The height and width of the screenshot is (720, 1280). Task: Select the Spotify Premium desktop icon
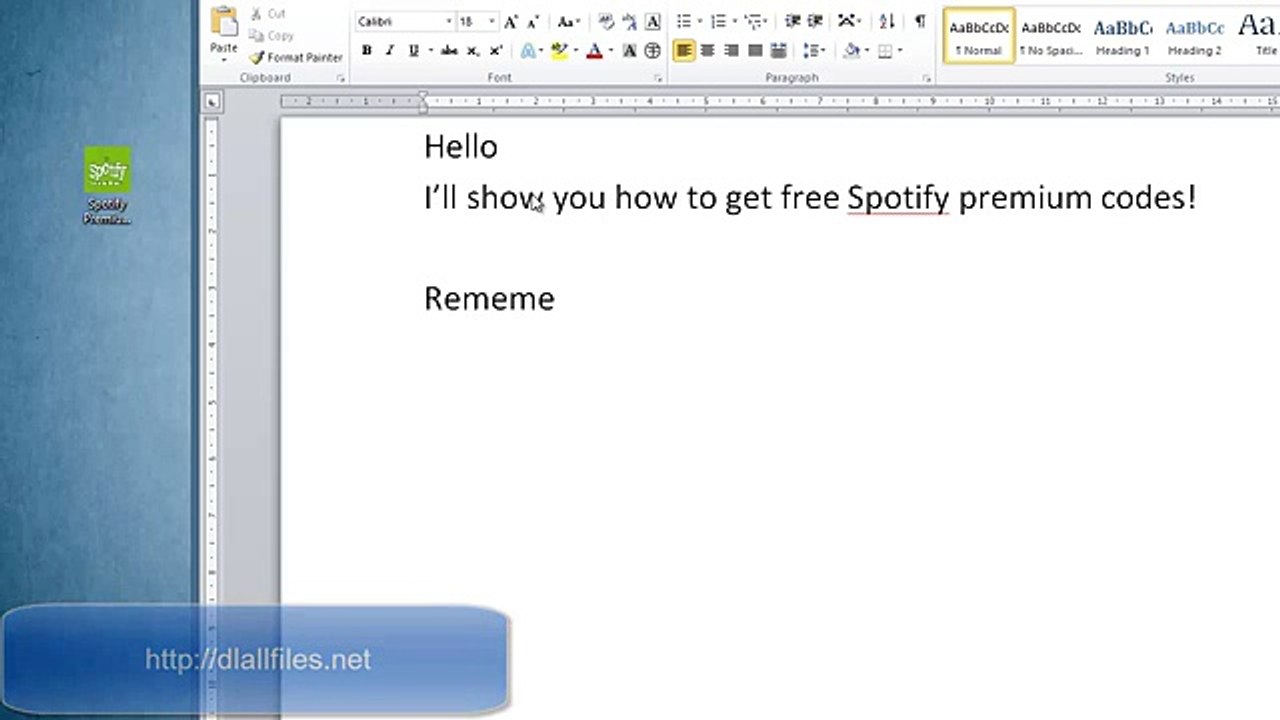[107, 186]
